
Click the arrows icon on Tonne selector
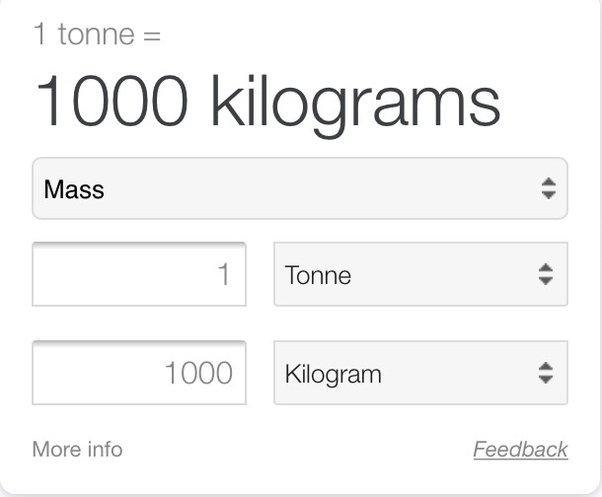[546, 274]
